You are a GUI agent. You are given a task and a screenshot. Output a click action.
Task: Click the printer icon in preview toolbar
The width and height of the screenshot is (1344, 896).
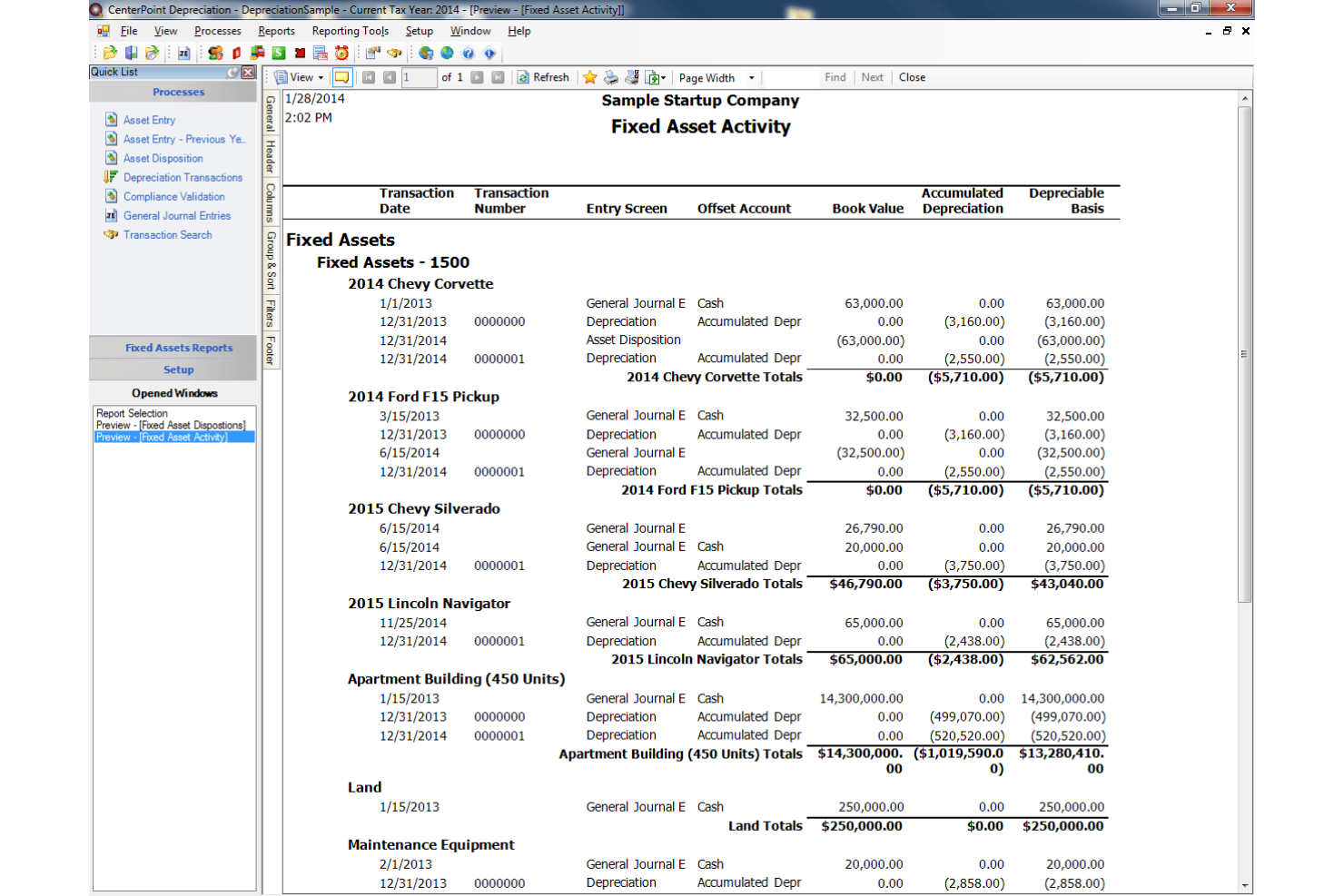611,77
